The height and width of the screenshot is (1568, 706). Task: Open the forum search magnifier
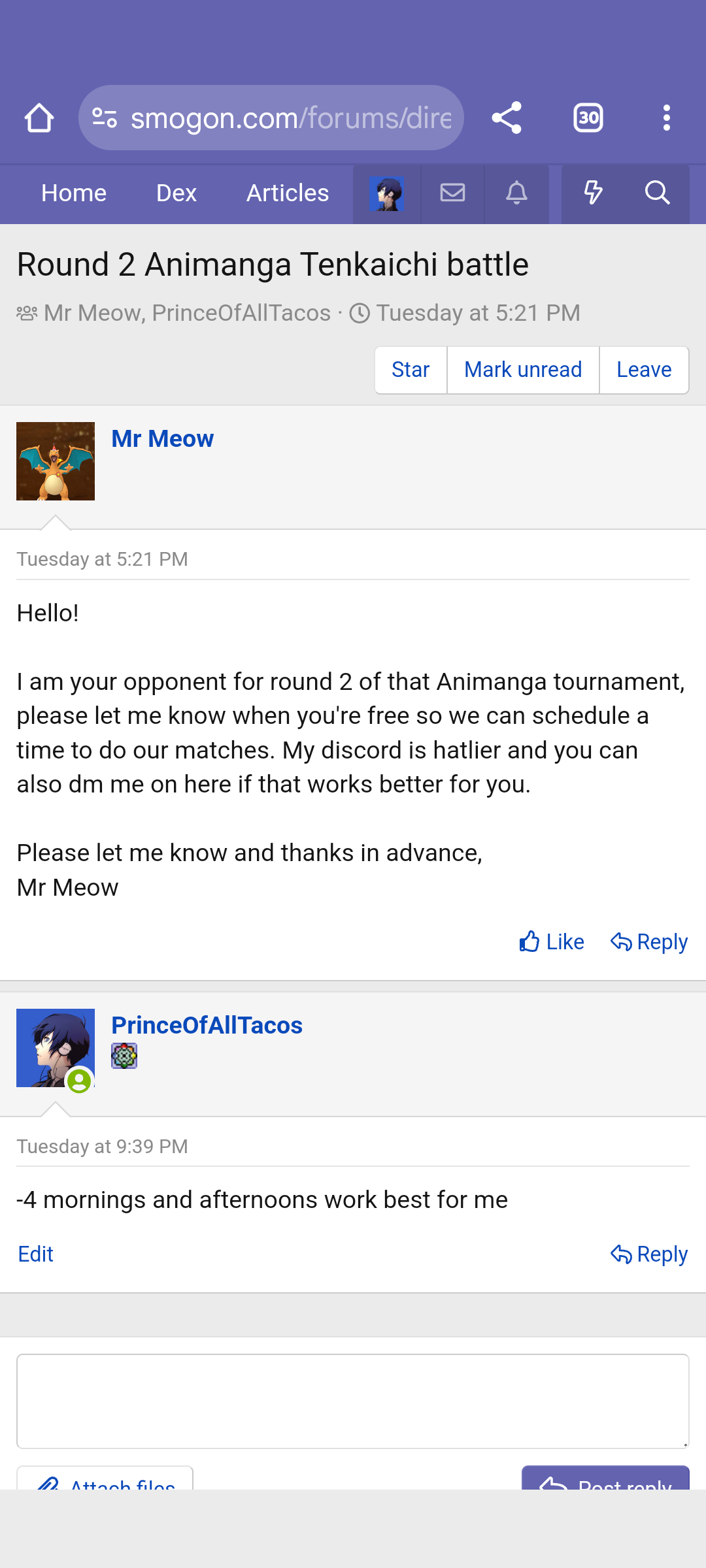tap(657, 193)
